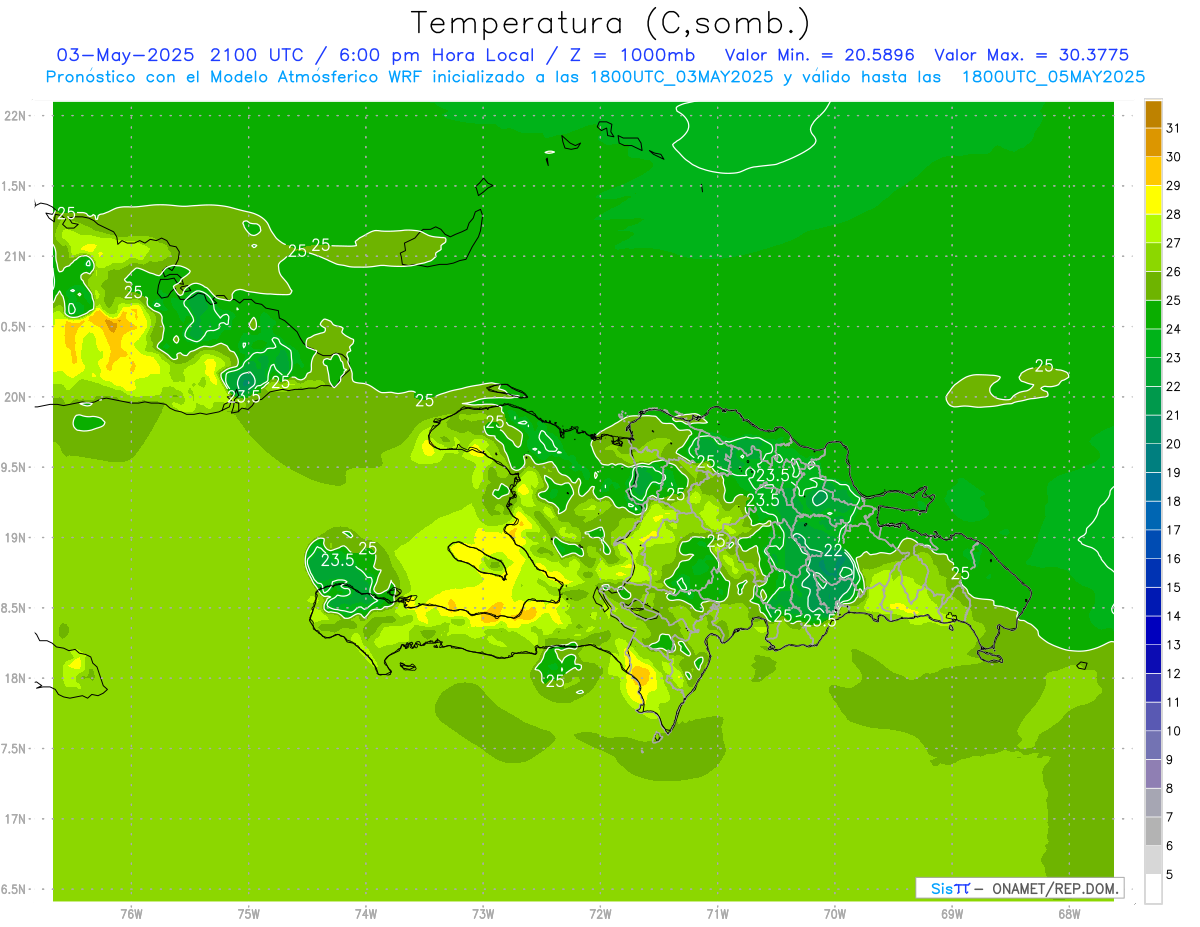1200x927 pixels.
Task: Click the legend scale label 20
Action: (1174, 444)
